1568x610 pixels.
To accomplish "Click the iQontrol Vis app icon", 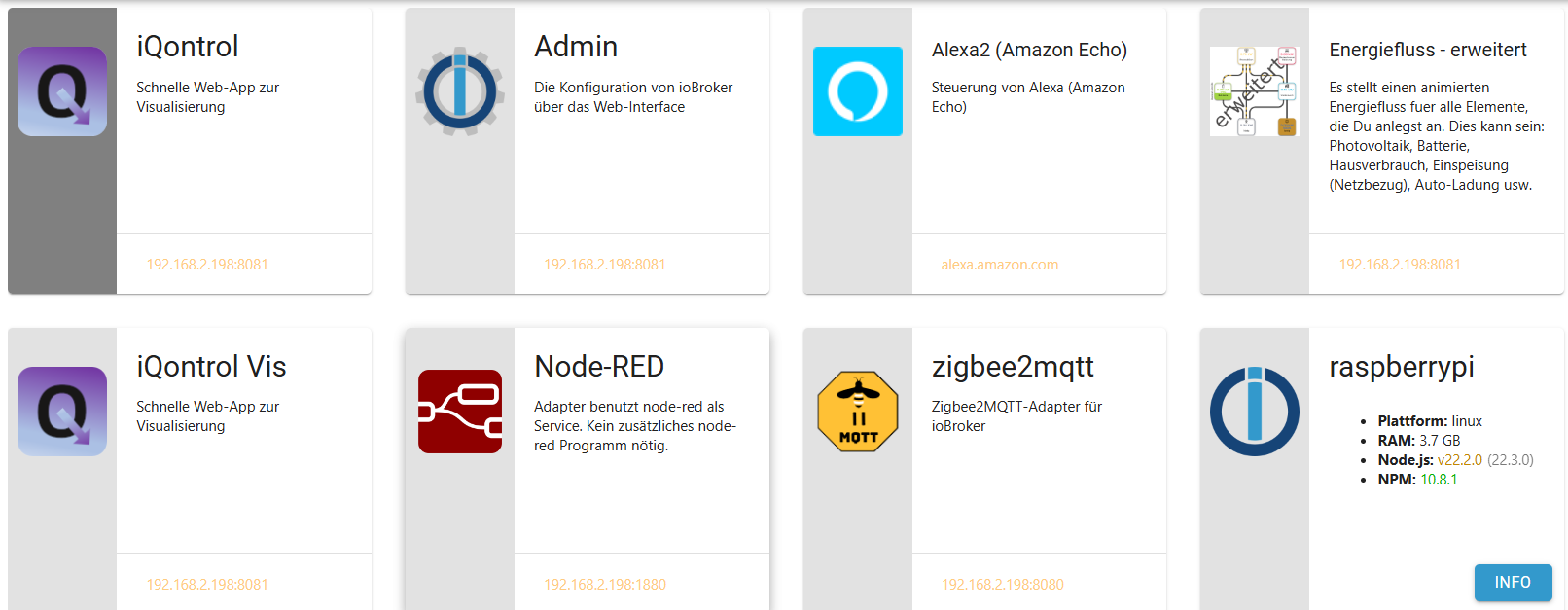I will pyautogui.click(x=62, y=412).
